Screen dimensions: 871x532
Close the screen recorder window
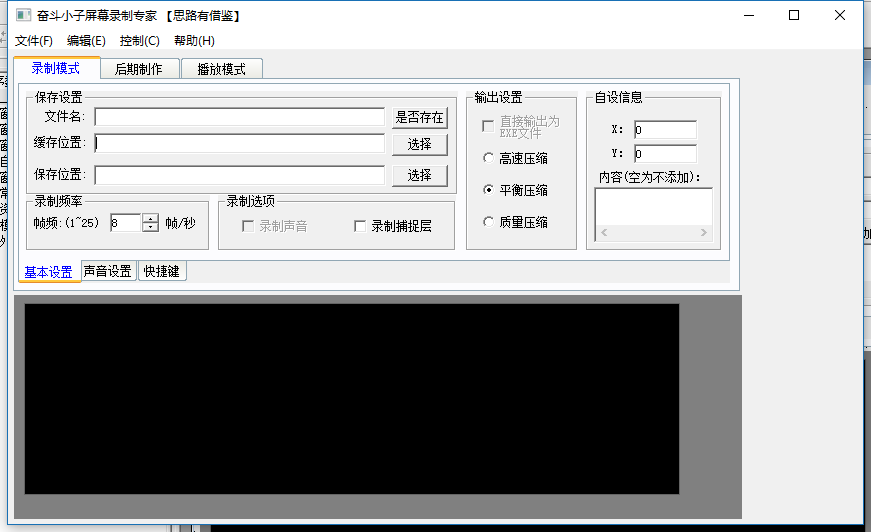point(840,15)
